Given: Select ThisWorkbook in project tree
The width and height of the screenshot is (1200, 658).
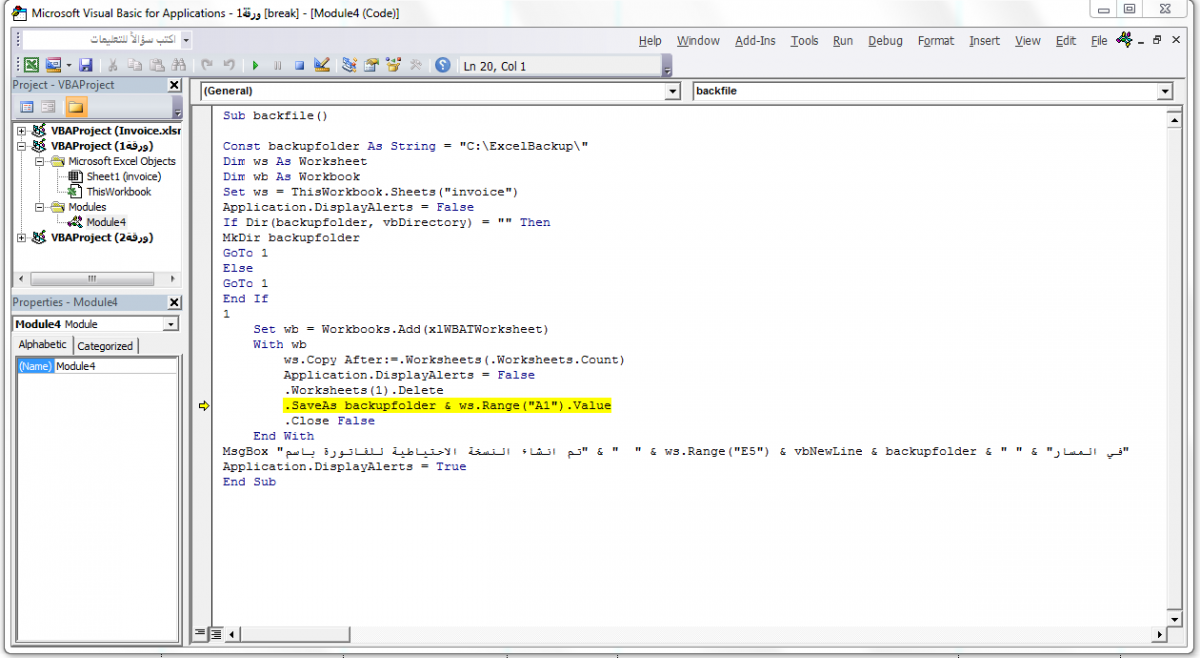Looking at the screenshot, I should 119,192.
